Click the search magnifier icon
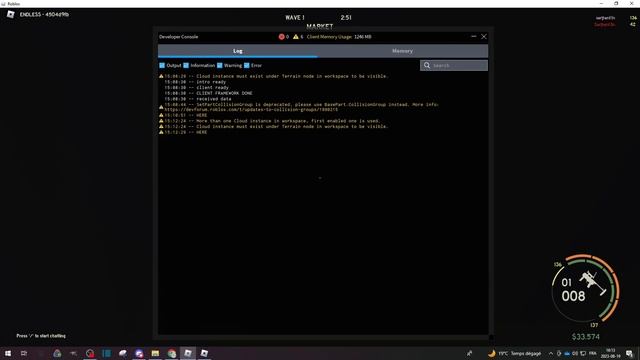 pos(427,65)
